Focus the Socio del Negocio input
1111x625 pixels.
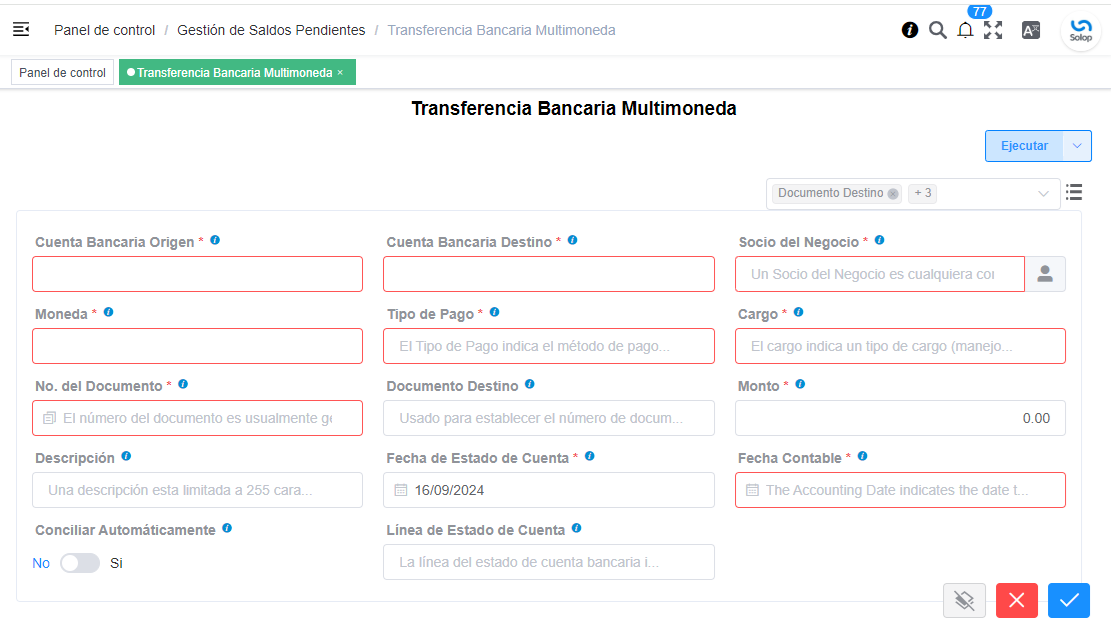(879, 274)
